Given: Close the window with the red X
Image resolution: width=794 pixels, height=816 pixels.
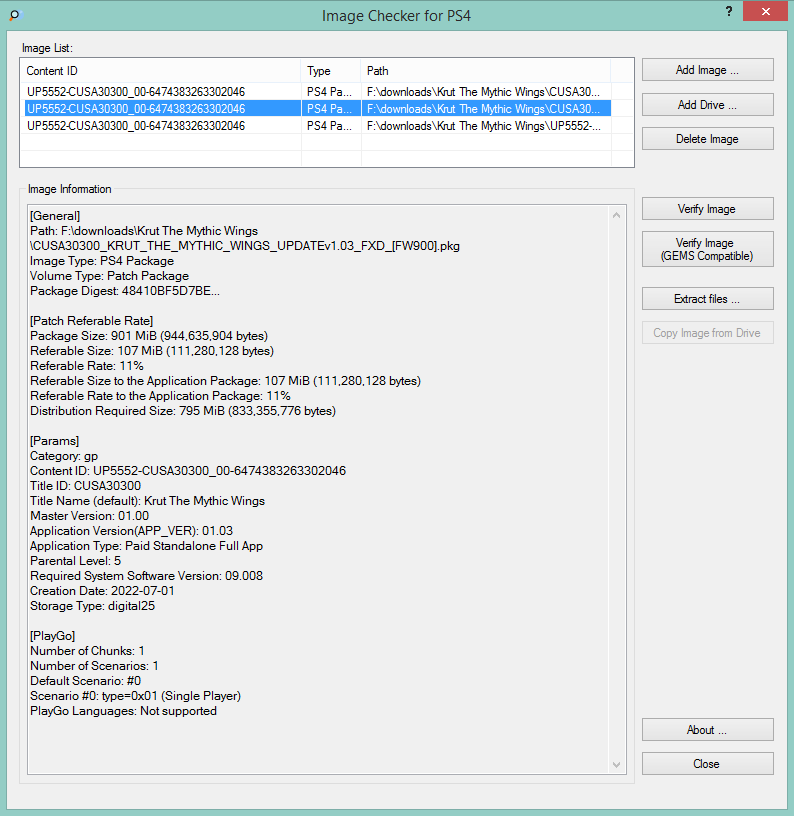Looking at the screenshot, I should pos(765,11).
